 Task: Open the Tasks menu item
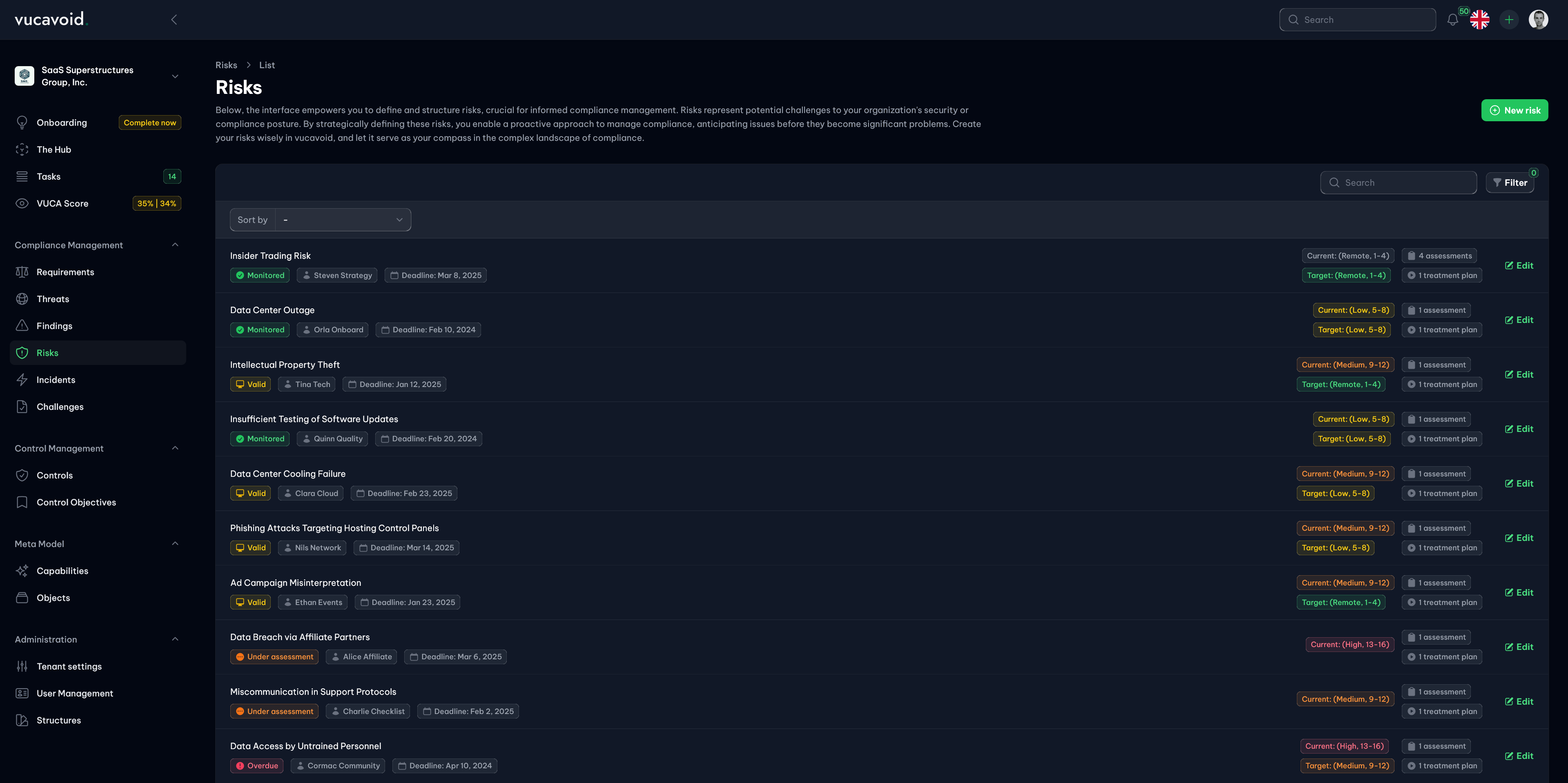[48, 176]
